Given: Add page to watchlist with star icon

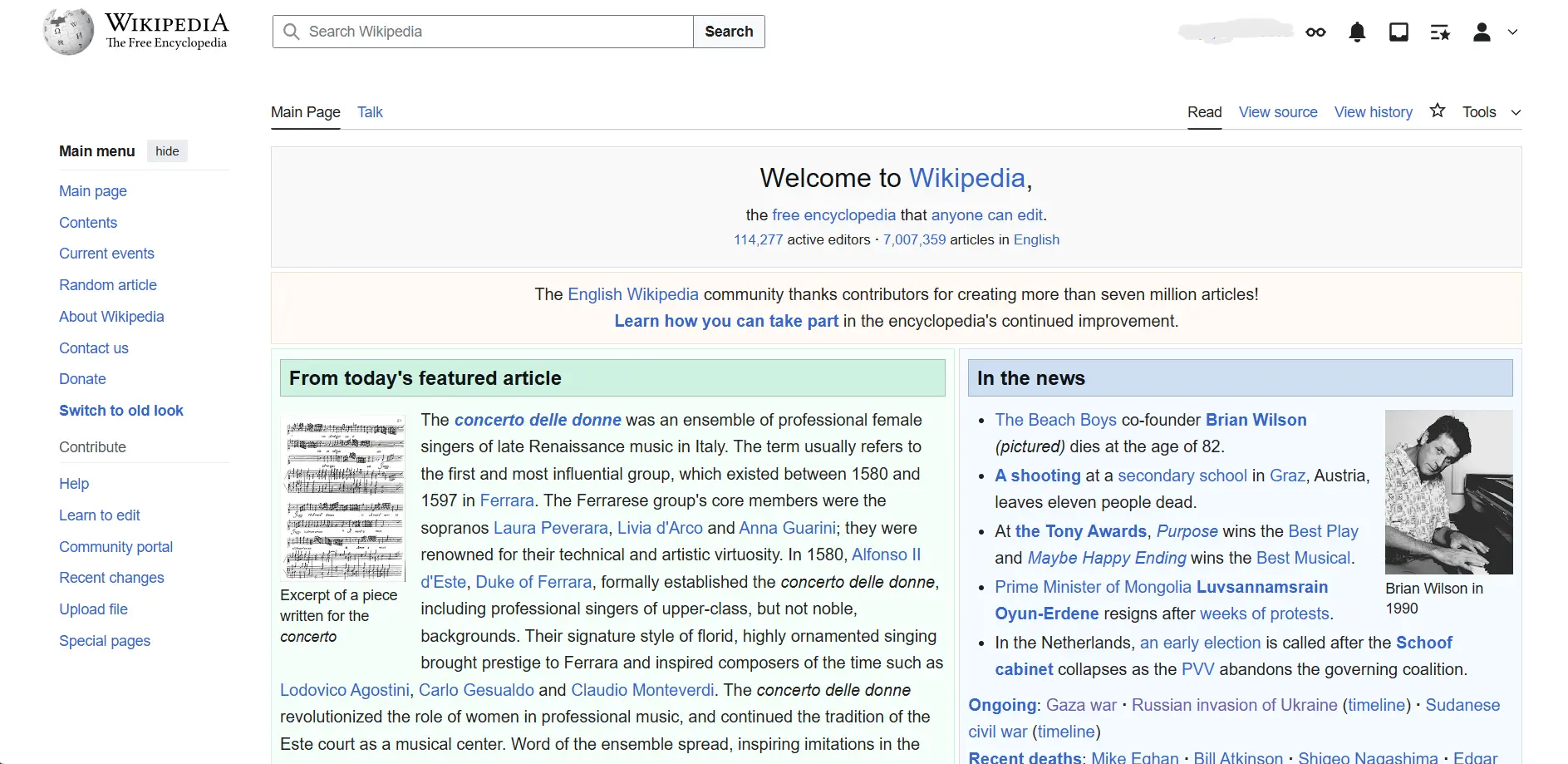Looking at the screenshot, I should [1438, 111].
